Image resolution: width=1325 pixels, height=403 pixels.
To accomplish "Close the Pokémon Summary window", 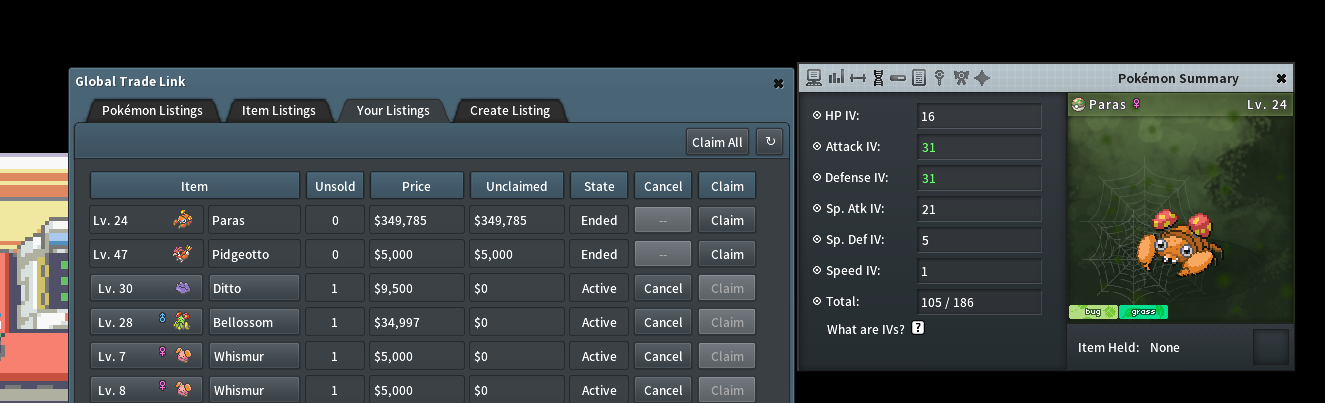I will (x=1281, y=78).
